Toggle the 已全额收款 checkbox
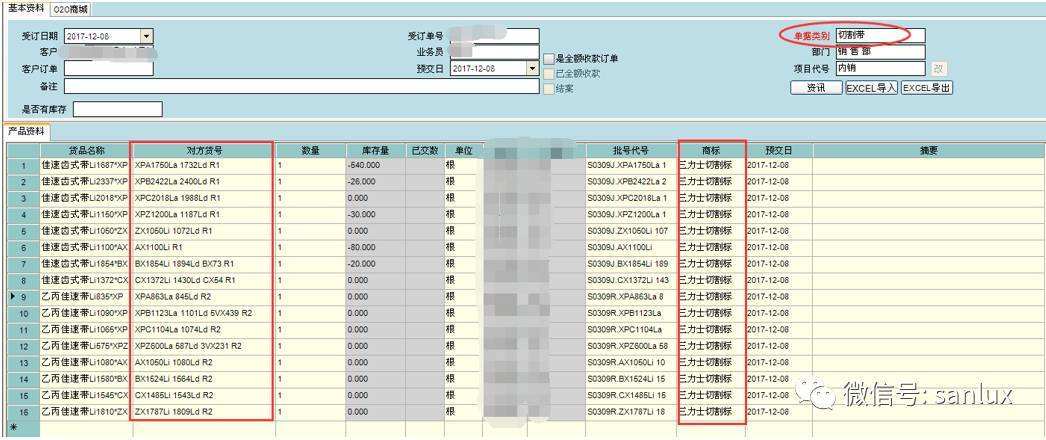Screen dimensions: 1046x440 (548, 73)
